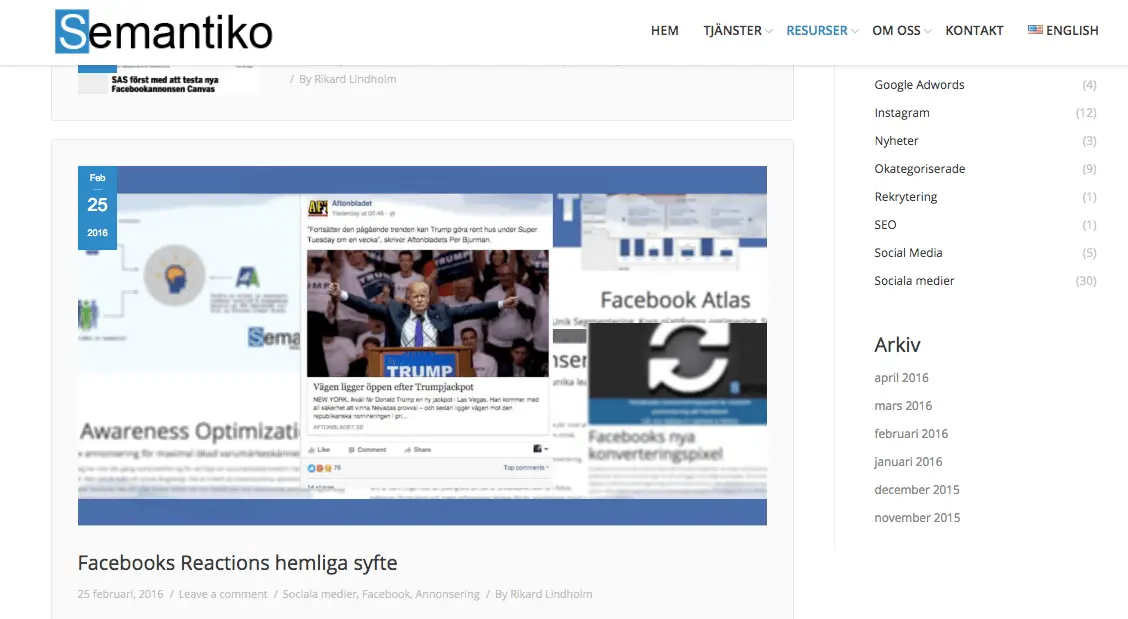The height and width of the screenshot is (619, 1128).
Task: Expand the Tjänster menu chevron
Action: (x=769, y=32)
